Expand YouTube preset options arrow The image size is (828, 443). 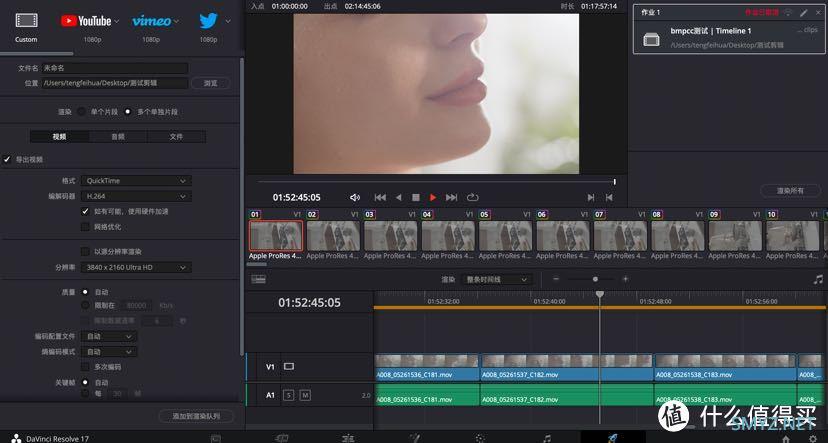click(117, 22)
